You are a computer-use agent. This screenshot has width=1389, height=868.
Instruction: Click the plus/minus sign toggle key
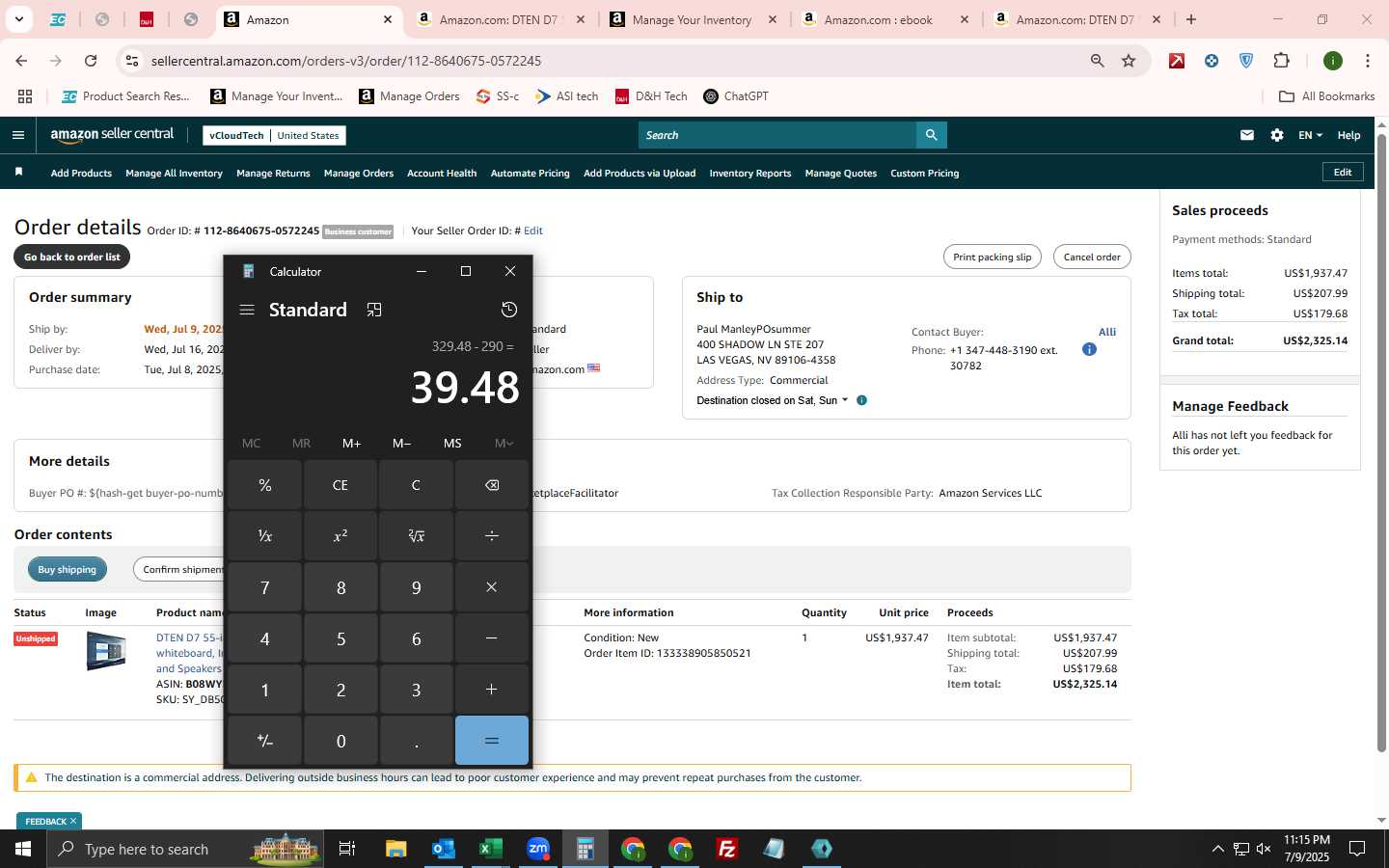(x=265, y=741)
